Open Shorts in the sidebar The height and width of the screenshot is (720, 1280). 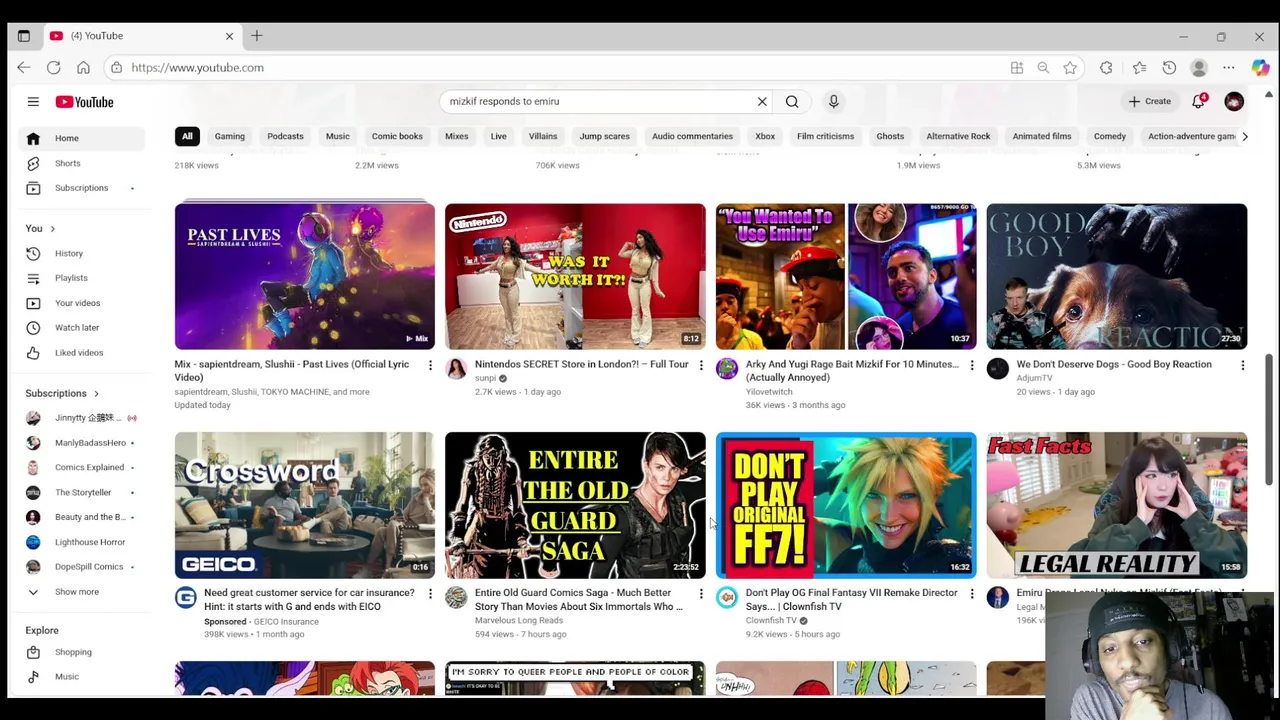click(80, 163)
